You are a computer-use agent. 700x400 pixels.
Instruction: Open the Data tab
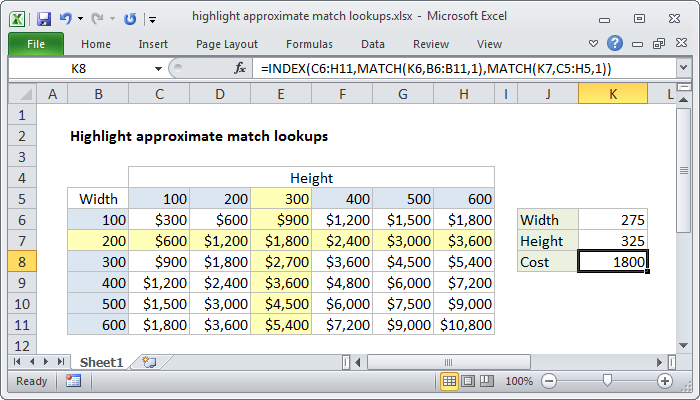(373, 44)
